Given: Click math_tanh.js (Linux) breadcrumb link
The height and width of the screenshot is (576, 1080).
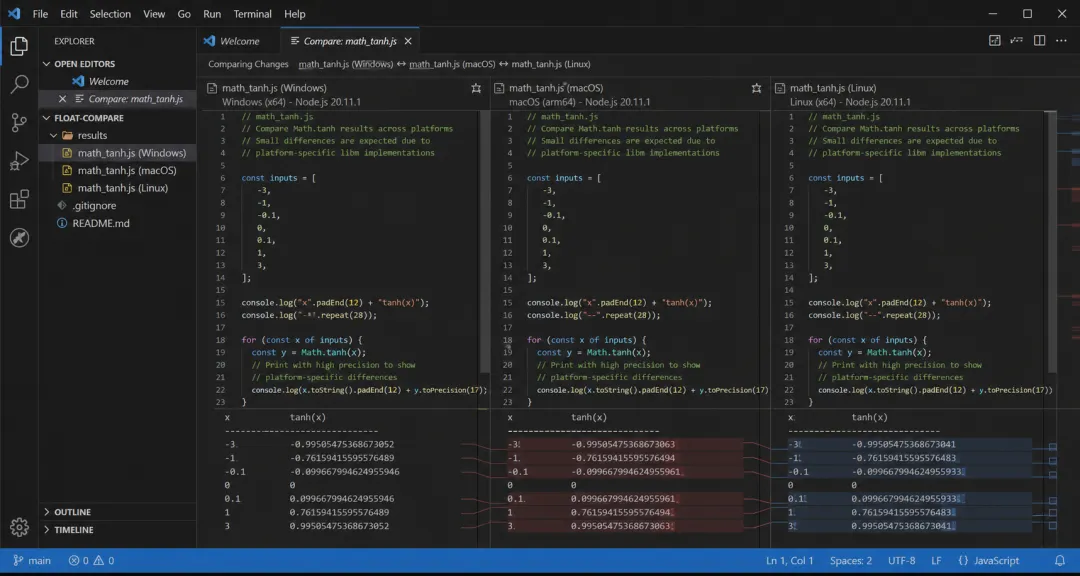Looking at the screenshot, I should point(551,64).
